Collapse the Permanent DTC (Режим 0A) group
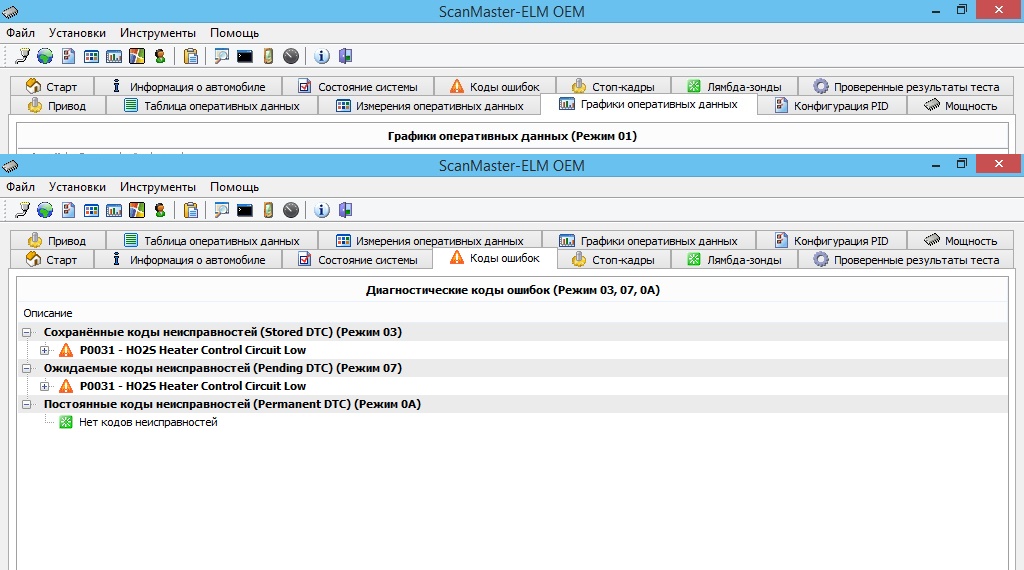The image size is (1024, 570). click(27, 404)
